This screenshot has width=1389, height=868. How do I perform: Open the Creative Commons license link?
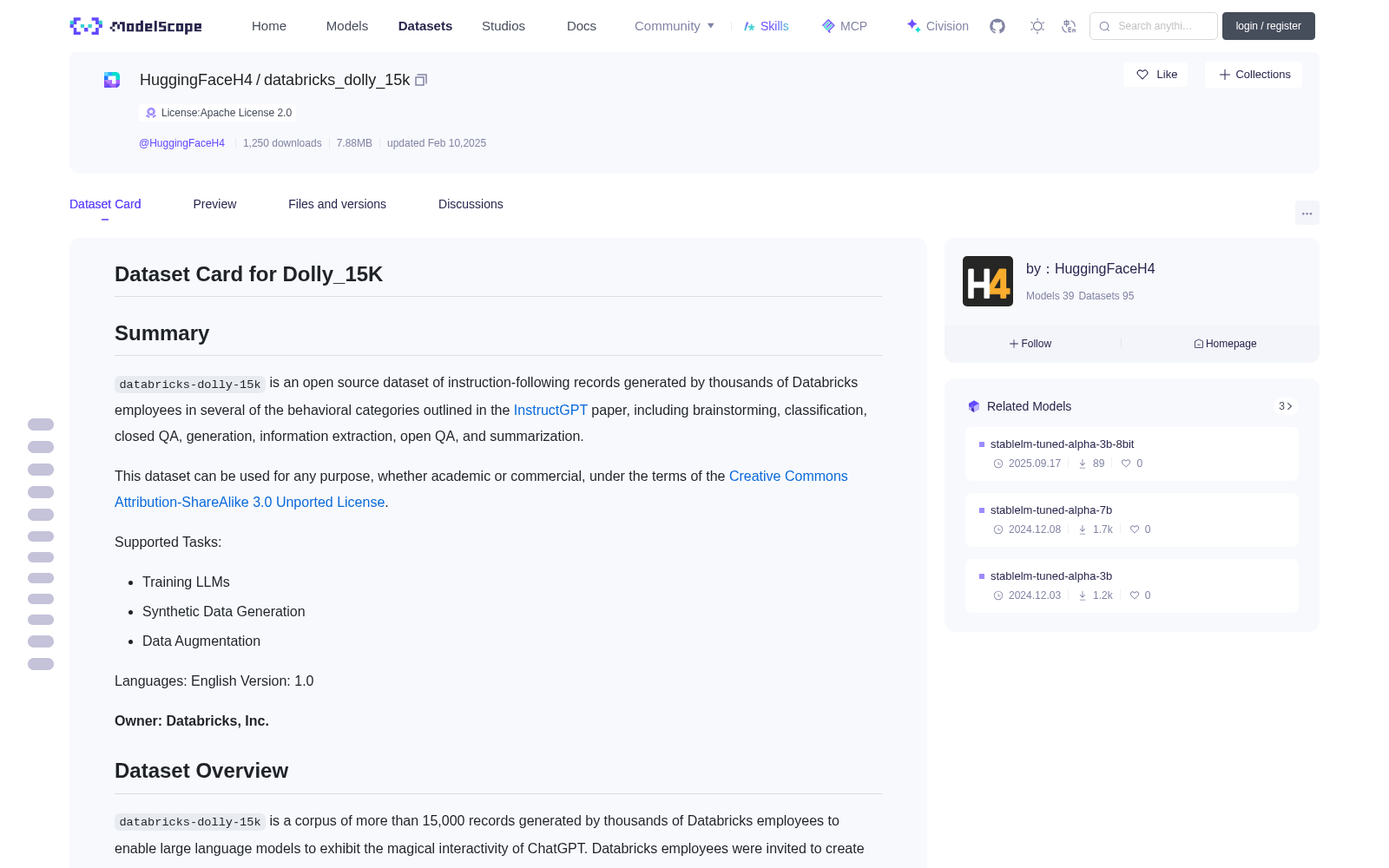click(x=788, y=476)
